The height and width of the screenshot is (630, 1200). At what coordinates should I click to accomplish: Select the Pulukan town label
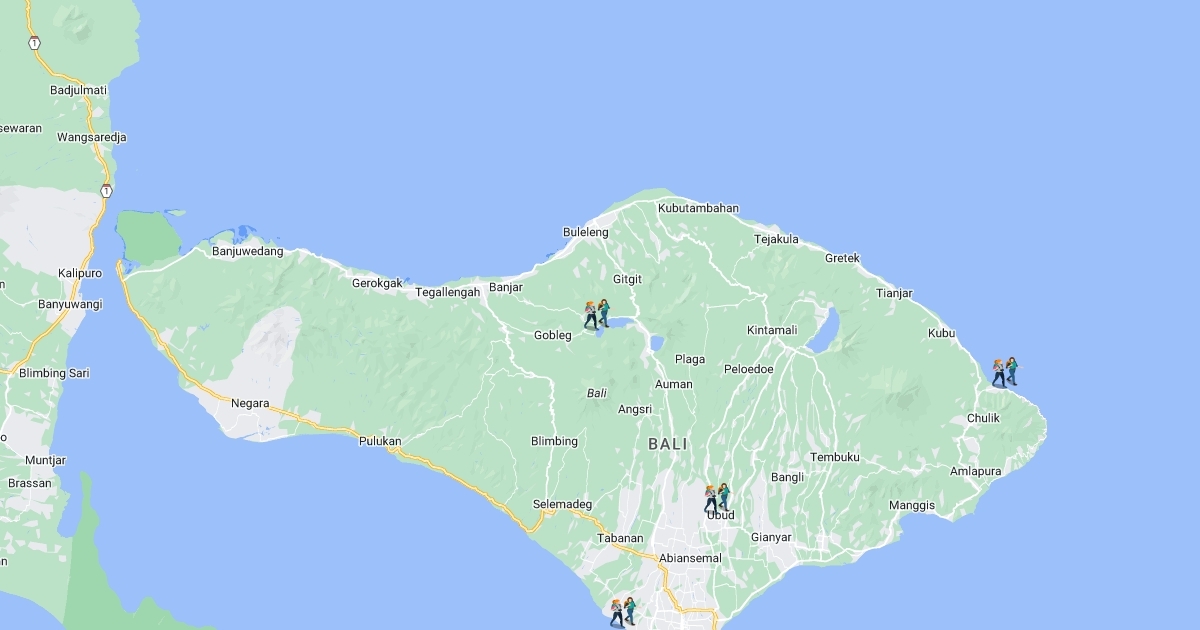click(x=380, y=441)
